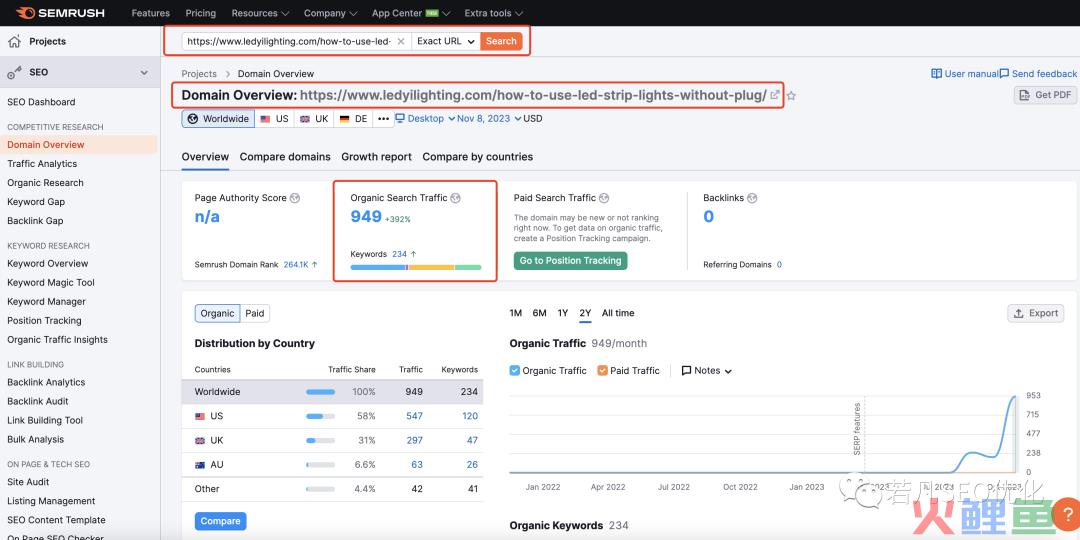The width and height of the screenshot is (1080, 540).
Task: Open the Nov 8, 2023 date dropdown
Action: click(x=489, y=118)
